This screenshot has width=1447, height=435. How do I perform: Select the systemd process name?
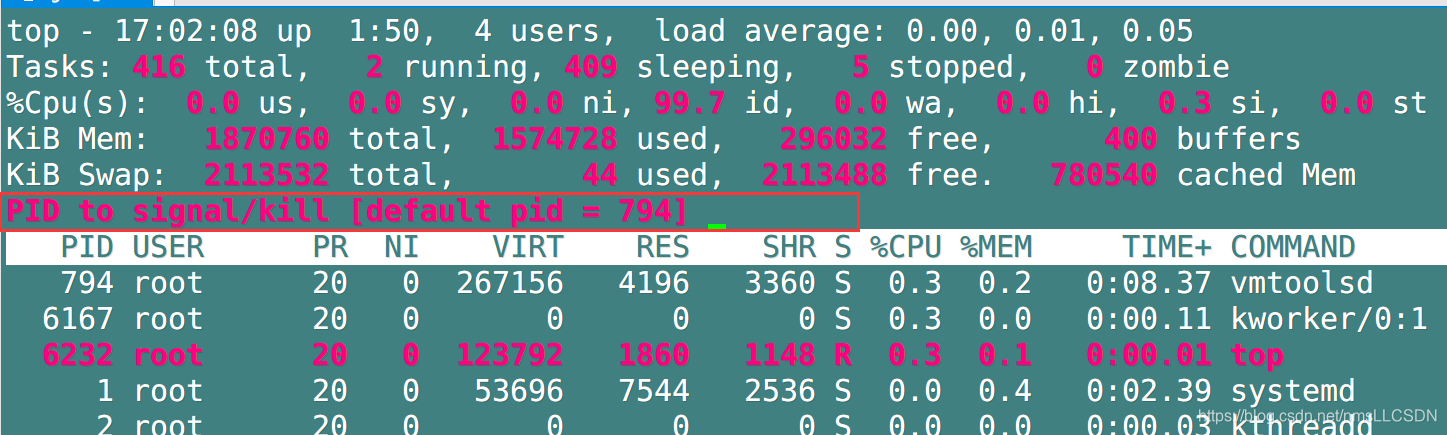coord(1293,390)
